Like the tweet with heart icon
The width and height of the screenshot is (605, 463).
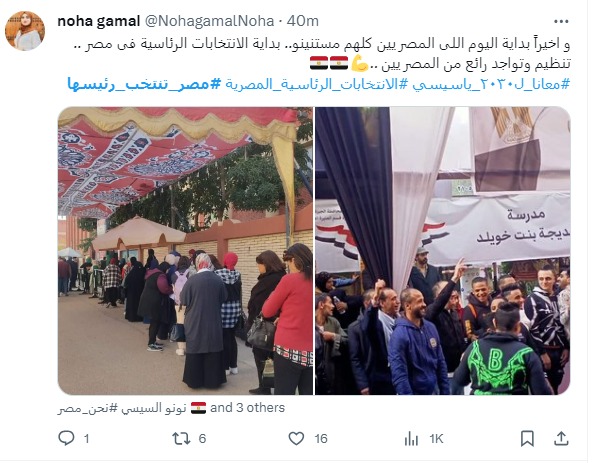coord(296,438)
